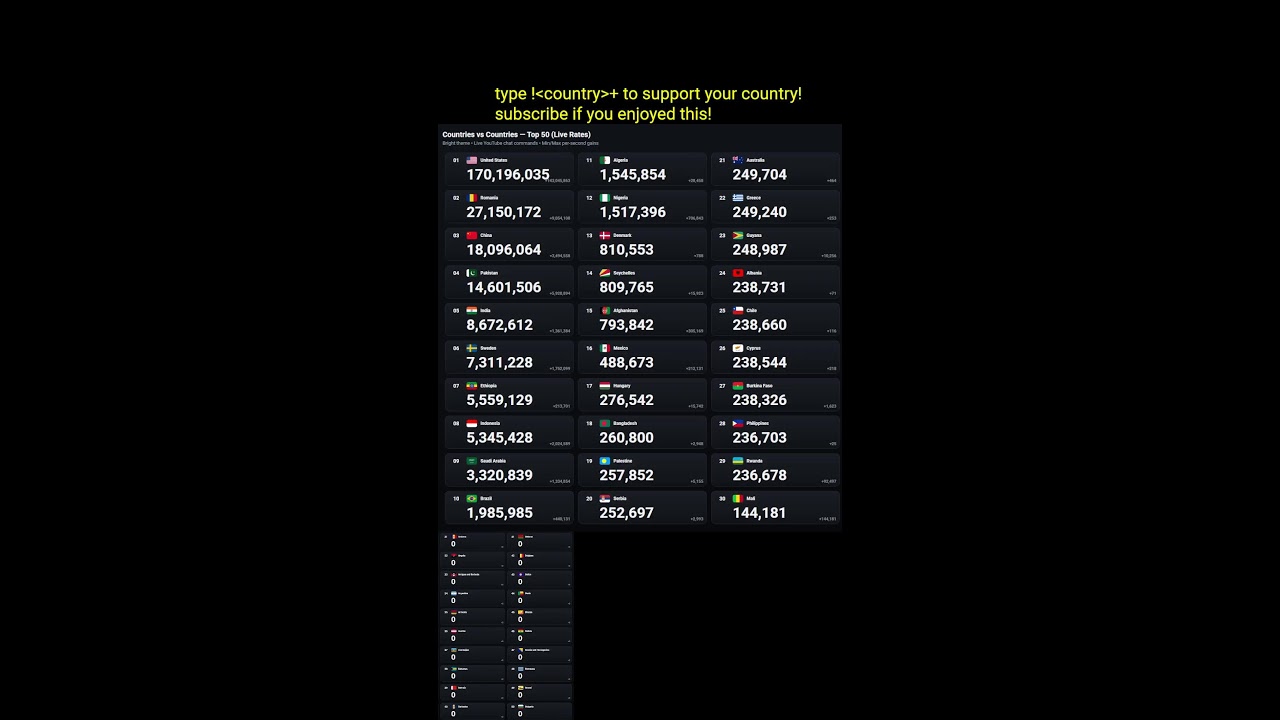The width and height of the screenshot is (1280, 720).
Task: Select the Mali flag icon
Action: pos(738,498)
